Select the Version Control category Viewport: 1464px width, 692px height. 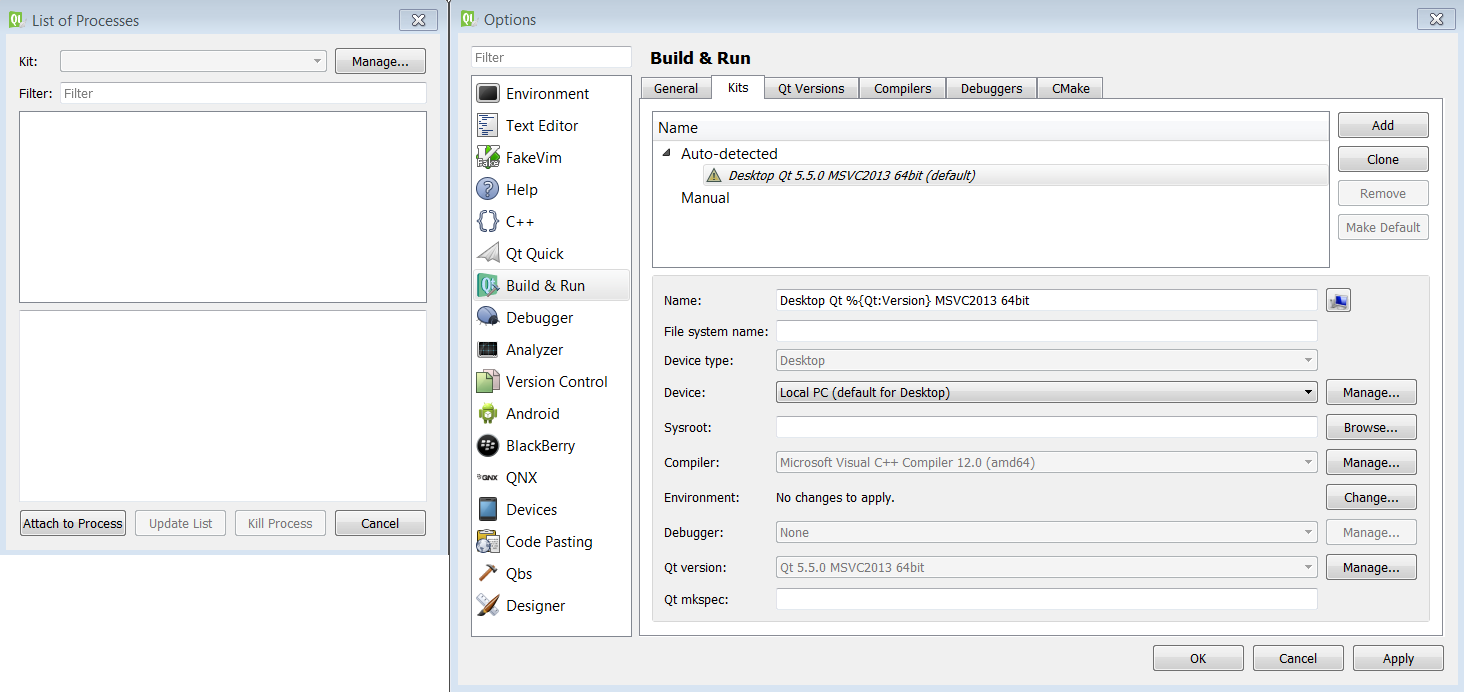click(556, 382)
